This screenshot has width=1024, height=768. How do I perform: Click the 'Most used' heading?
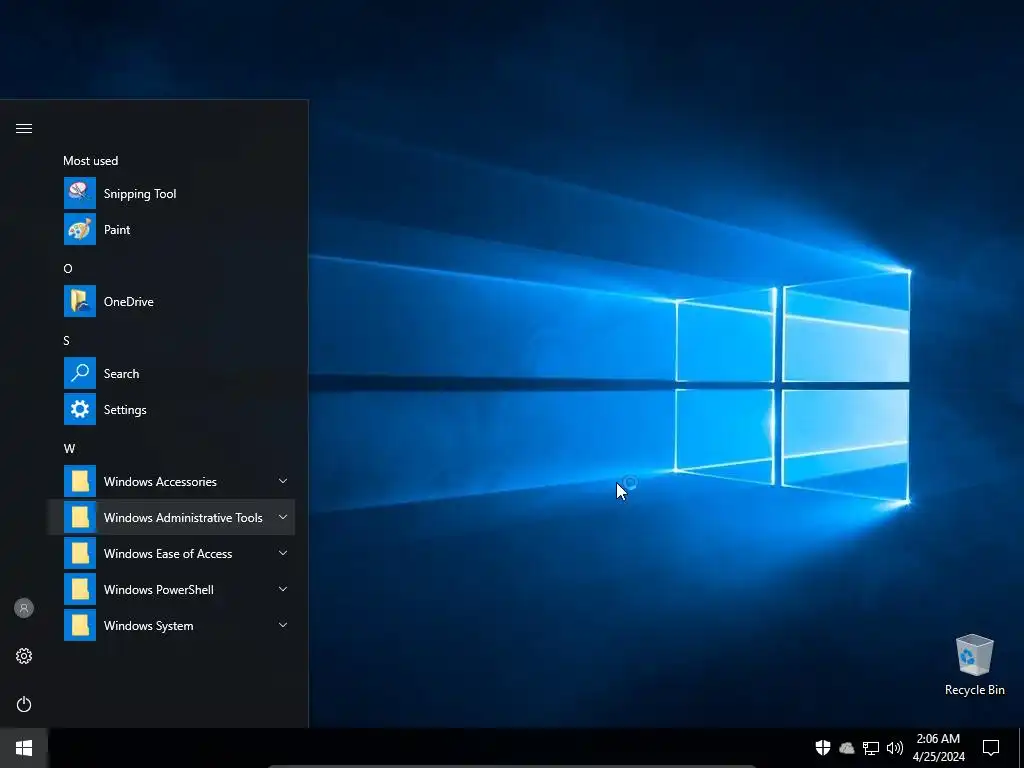[x=91, y=161]
